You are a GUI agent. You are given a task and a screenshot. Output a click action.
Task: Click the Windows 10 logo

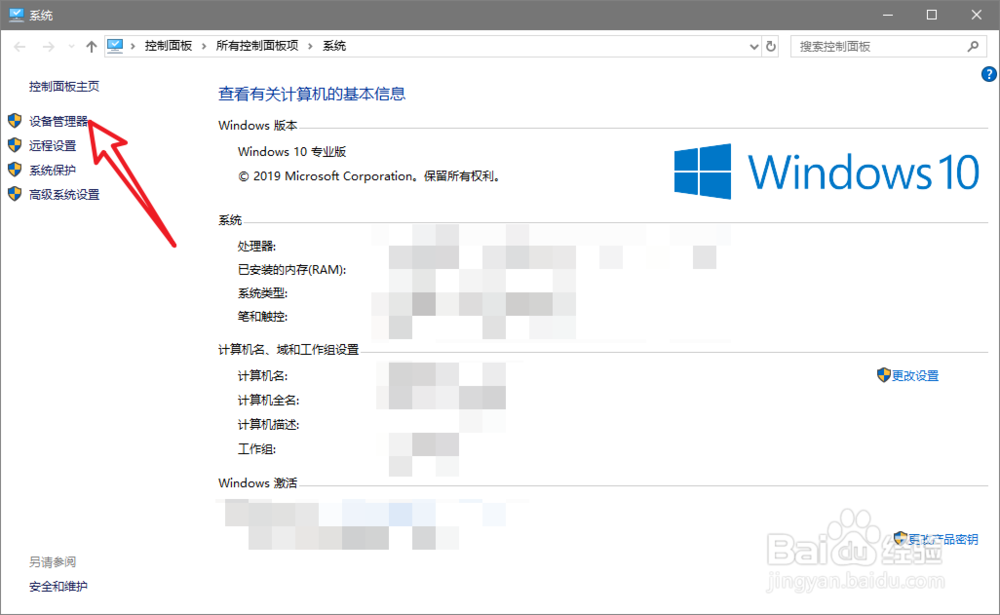(x=827, y=172)
